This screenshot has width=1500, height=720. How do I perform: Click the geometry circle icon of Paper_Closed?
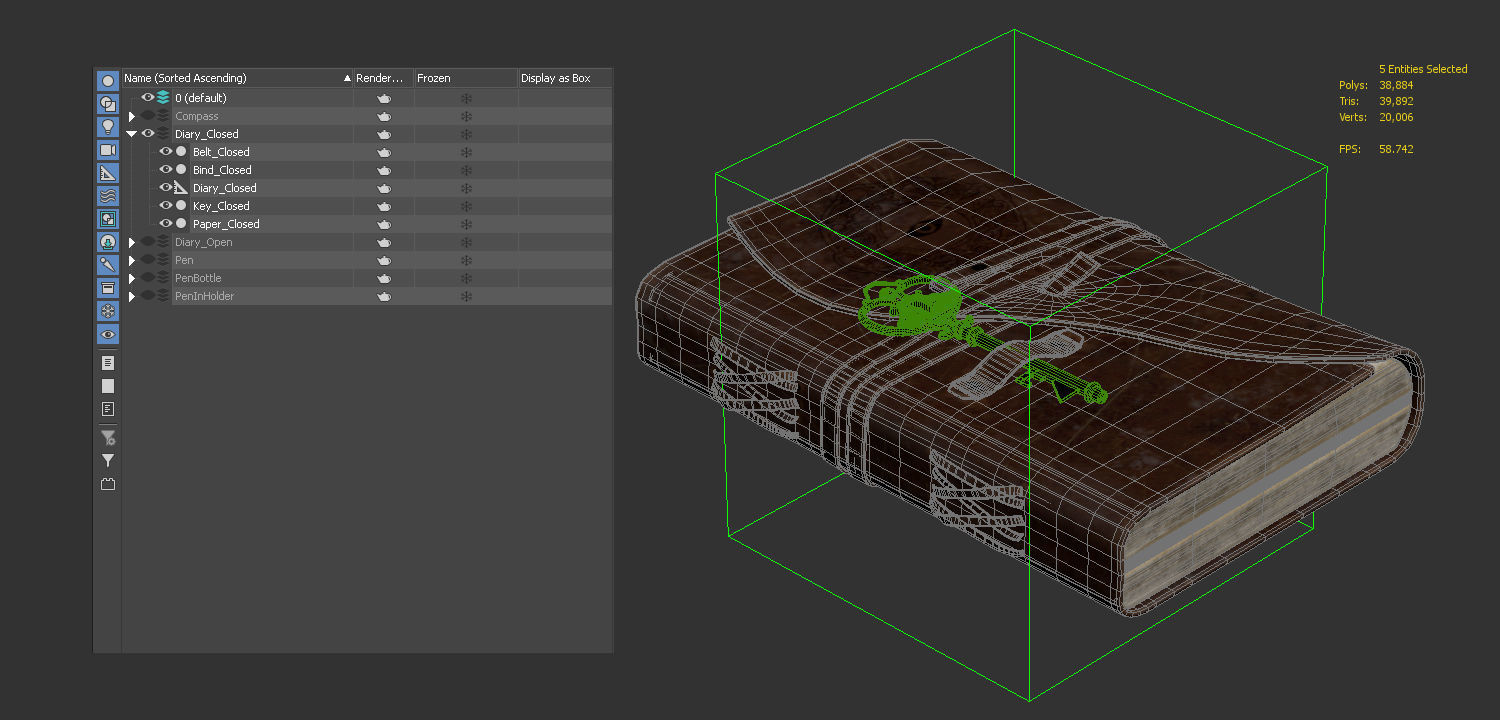181,224
